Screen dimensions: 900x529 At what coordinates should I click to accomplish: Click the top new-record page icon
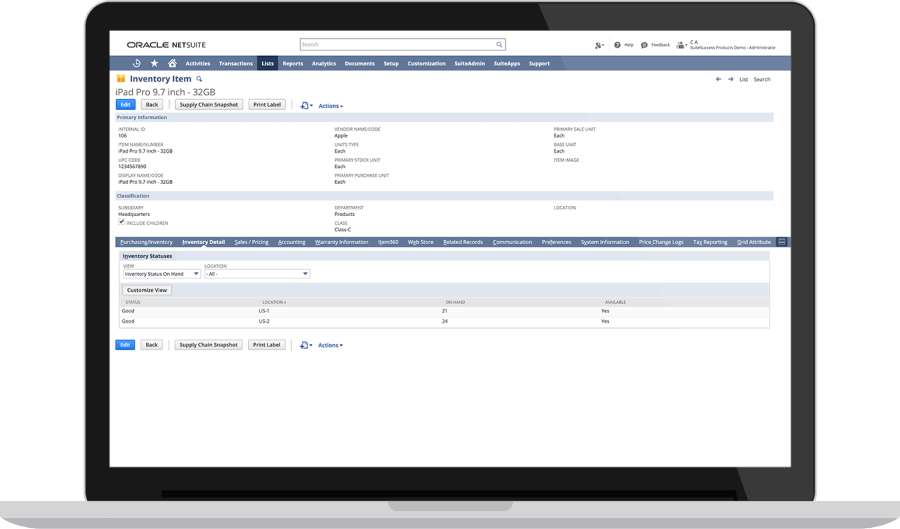(306, 106)
